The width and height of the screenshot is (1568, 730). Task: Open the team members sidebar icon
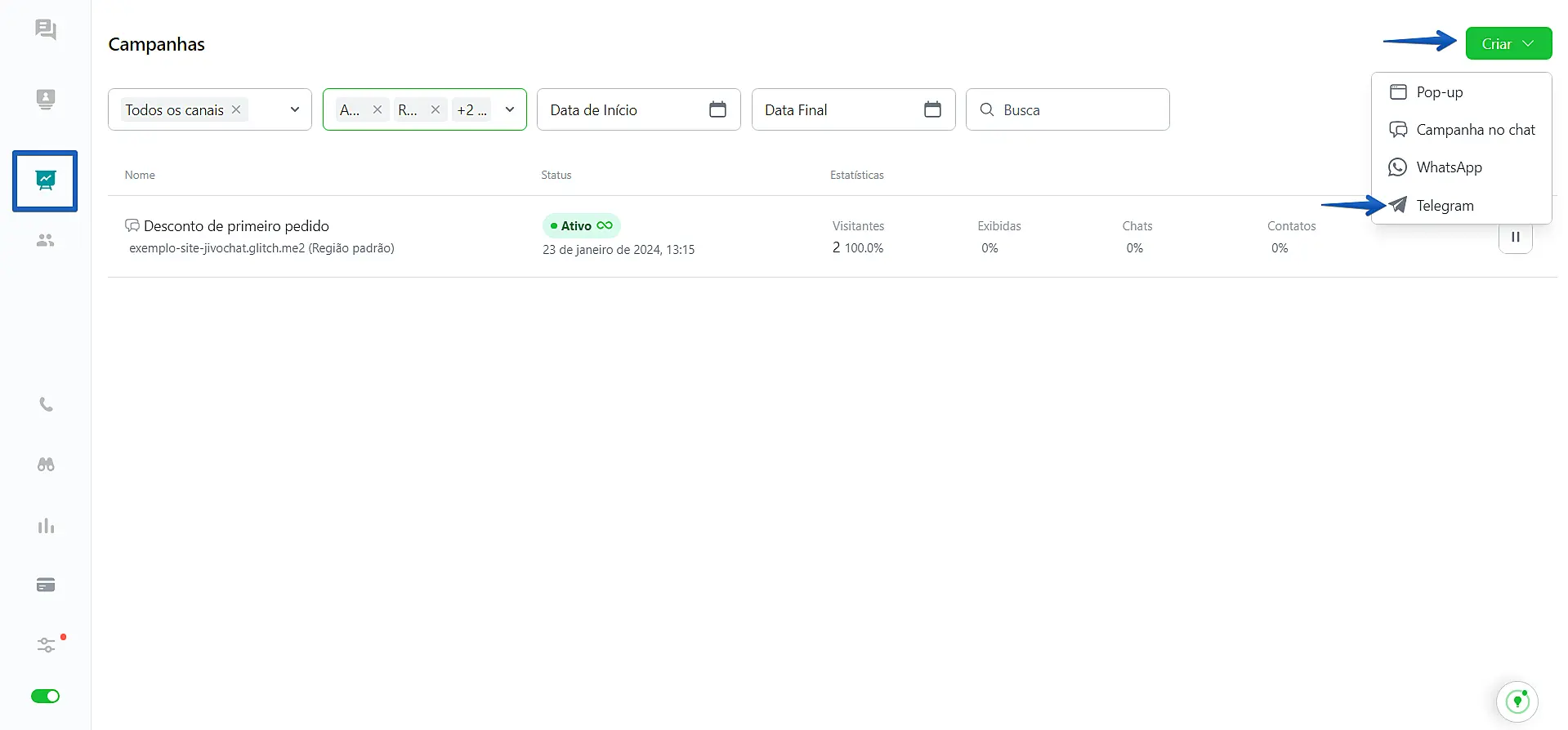[x=46, y=241]
